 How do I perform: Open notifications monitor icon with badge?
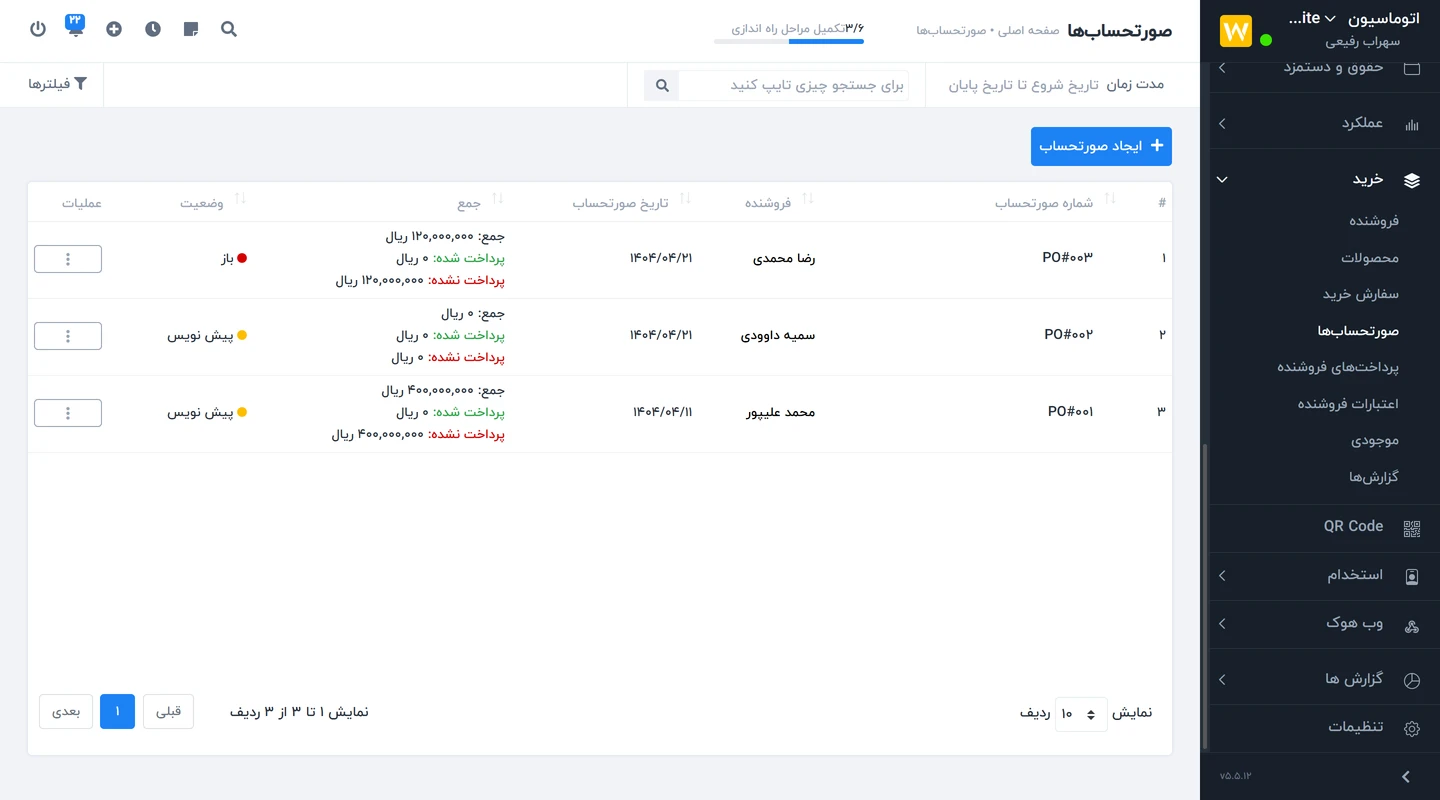(75, 26)
